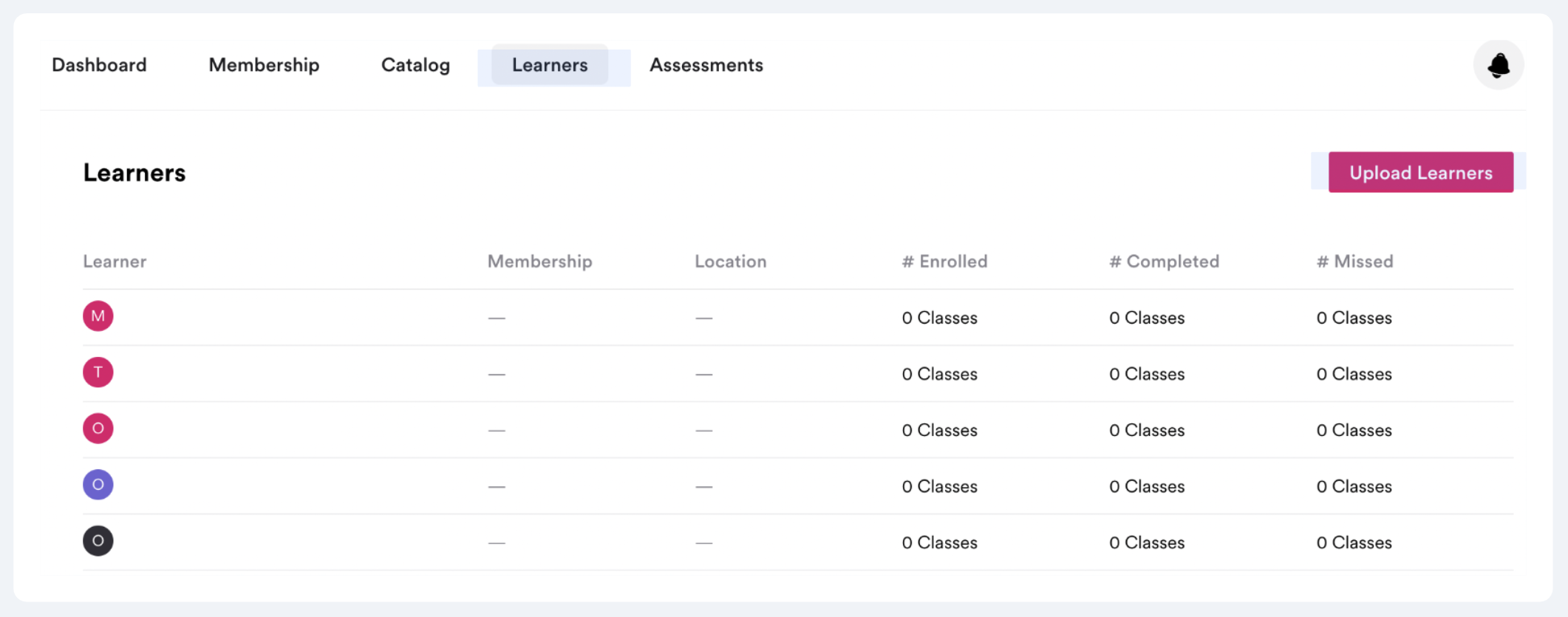Click the # Enrolled column header
This screenshot has width=1568, height=617.
[944, 261]
